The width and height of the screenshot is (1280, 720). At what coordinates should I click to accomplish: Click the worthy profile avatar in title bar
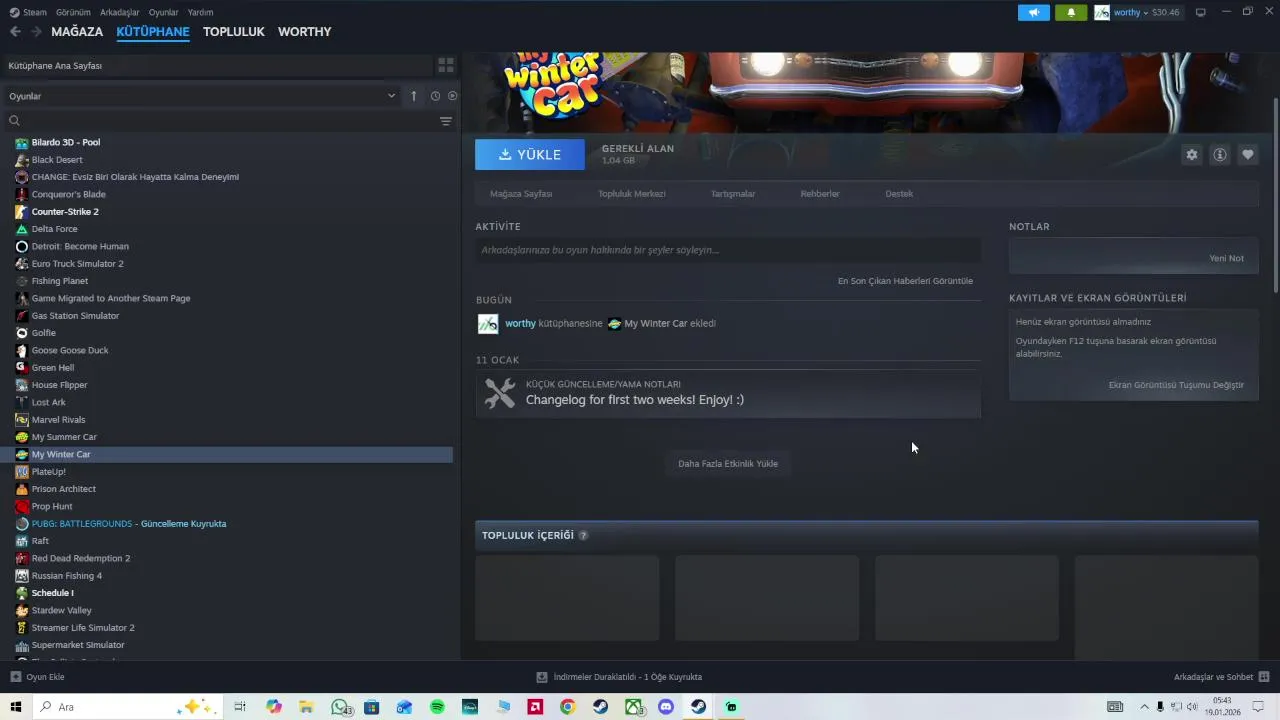[x=1102, y=12]
